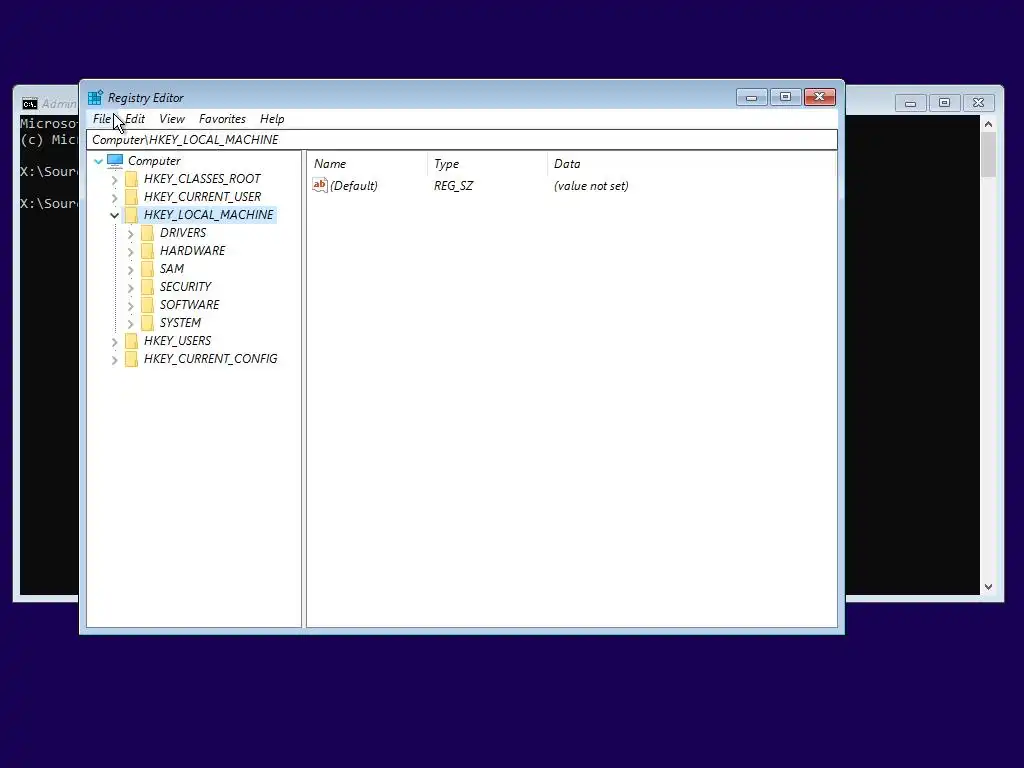Select the SECURITY key label
The width and height of the screenshot is (1024, 768).
click(x=185, y=287)
